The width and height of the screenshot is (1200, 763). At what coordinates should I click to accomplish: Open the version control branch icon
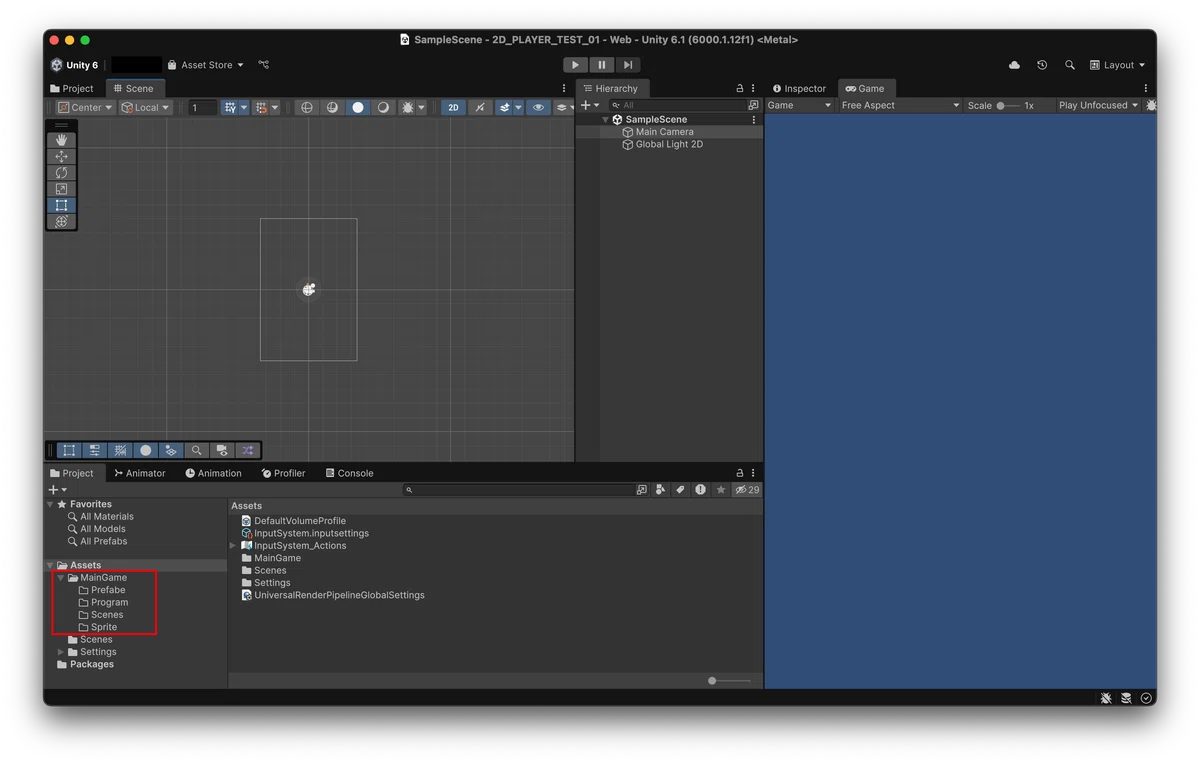click(263, 65)
